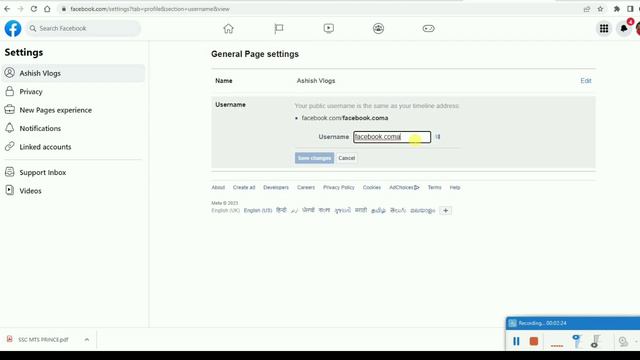Open About footer link
The width and height of the screenshot is (640, 360).
point(218,187)
